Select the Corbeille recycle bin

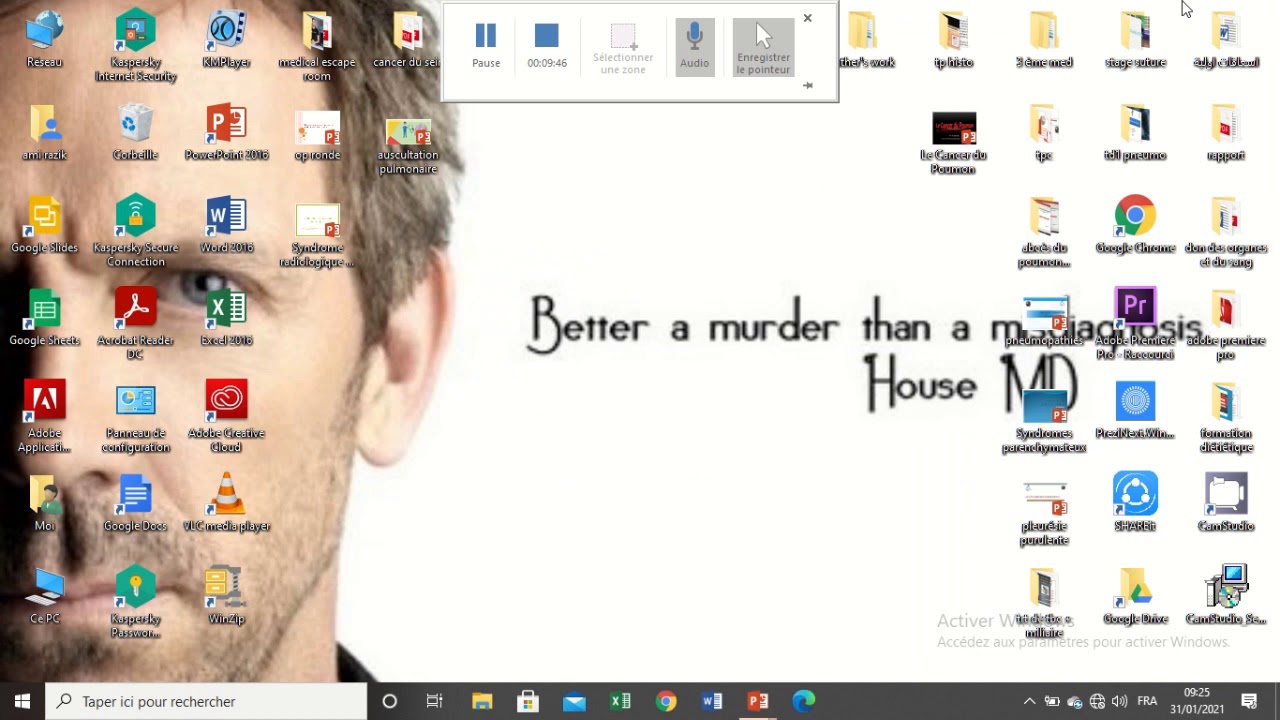point(135,133)
